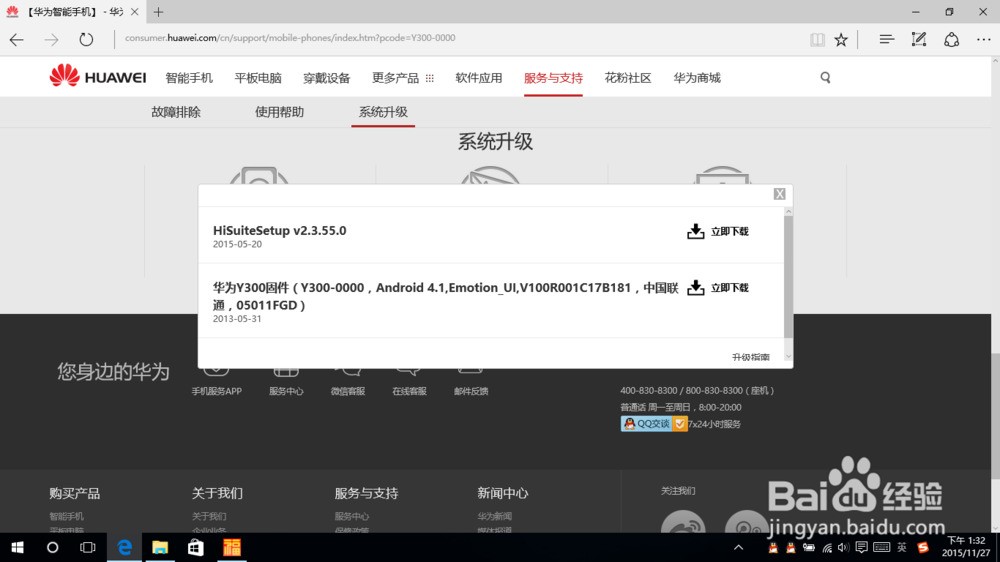This screenshot has width=1000, height=562.
Task: Open Windows Store from taskbar
Action: pos(195,547)
